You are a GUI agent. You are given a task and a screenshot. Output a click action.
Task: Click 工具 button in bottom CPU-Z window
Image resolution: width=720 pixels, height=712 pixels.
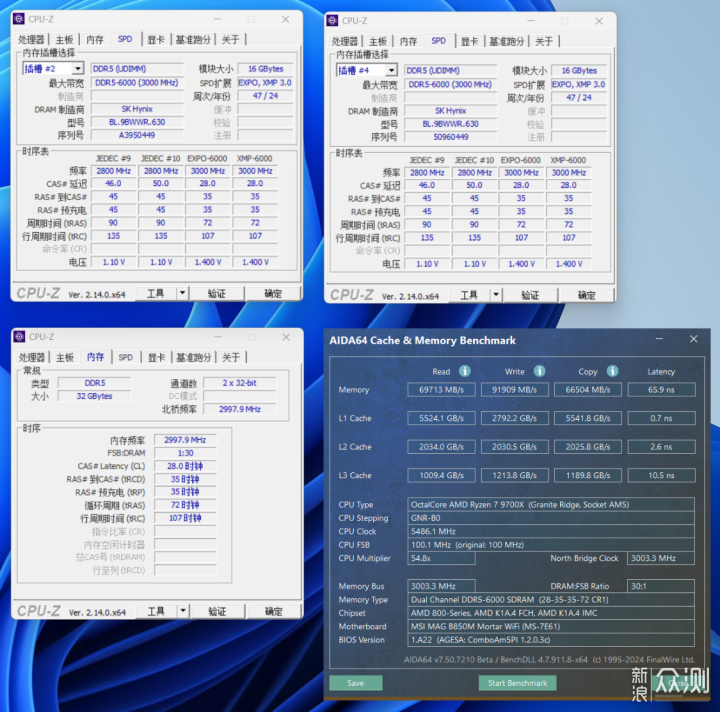click(x=156, y=611)
